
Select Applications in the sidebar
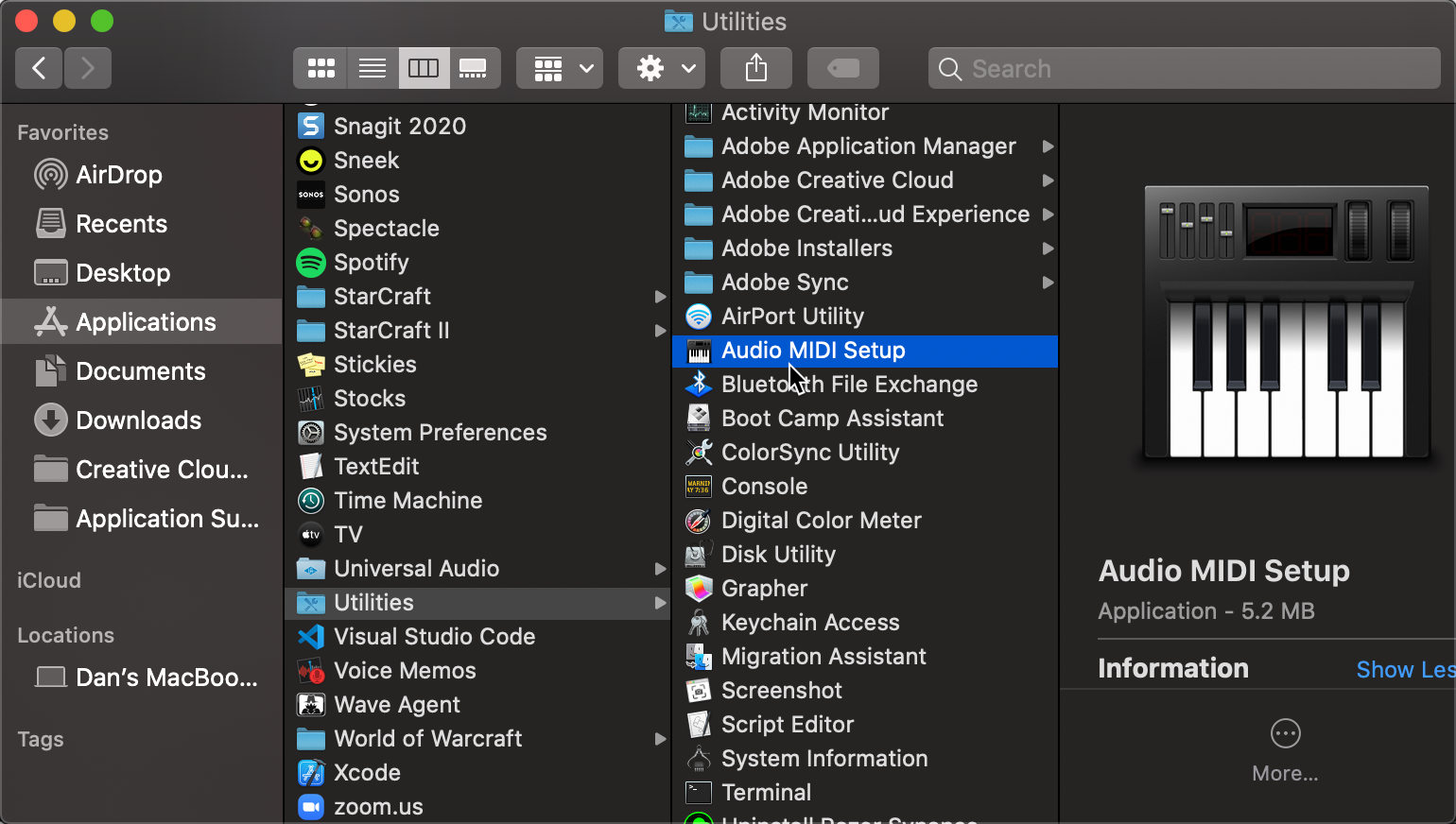point(142,322)
